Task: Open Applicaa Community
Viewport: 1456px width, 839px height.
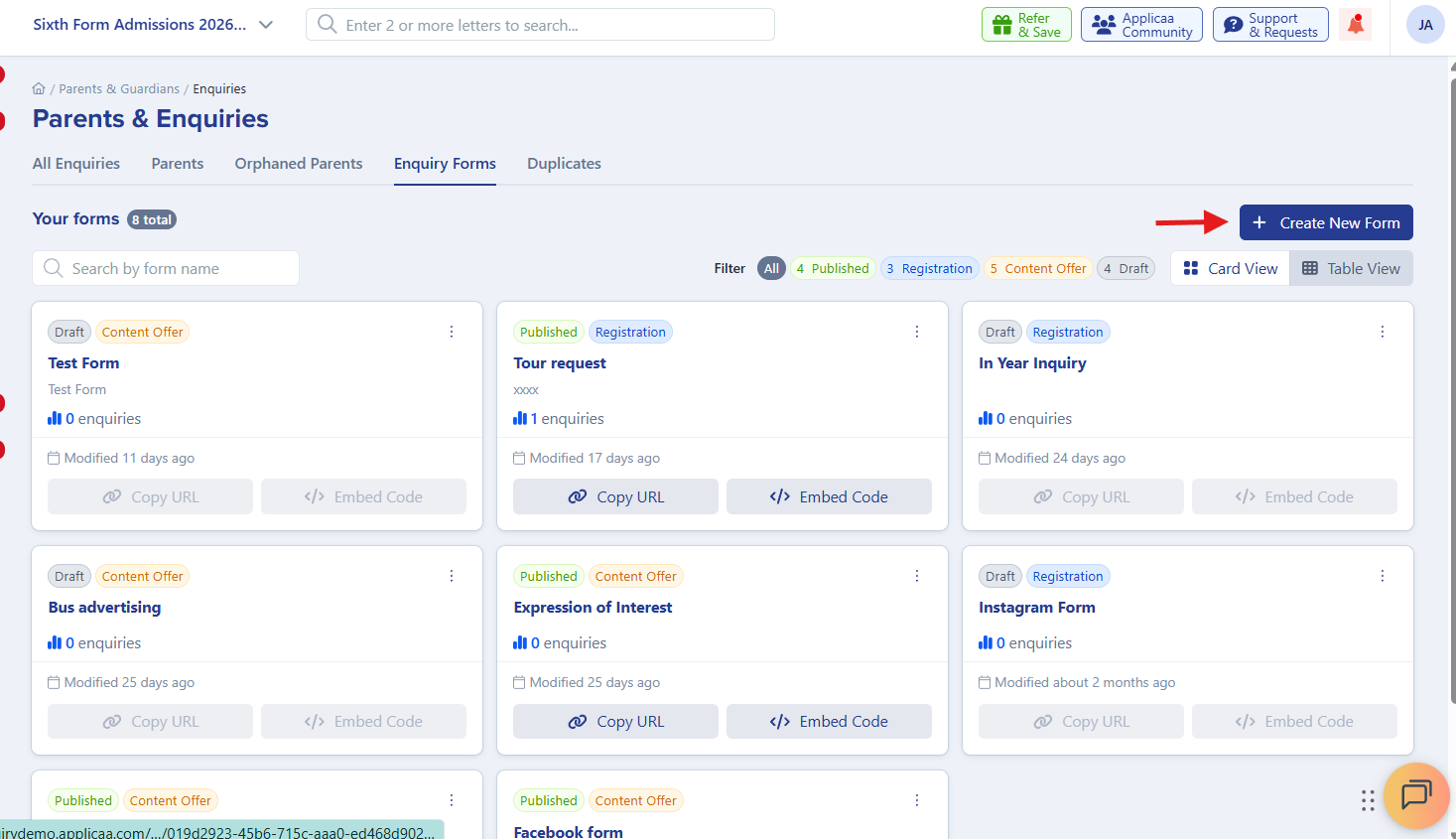Action: click(x=1141, y=25)
